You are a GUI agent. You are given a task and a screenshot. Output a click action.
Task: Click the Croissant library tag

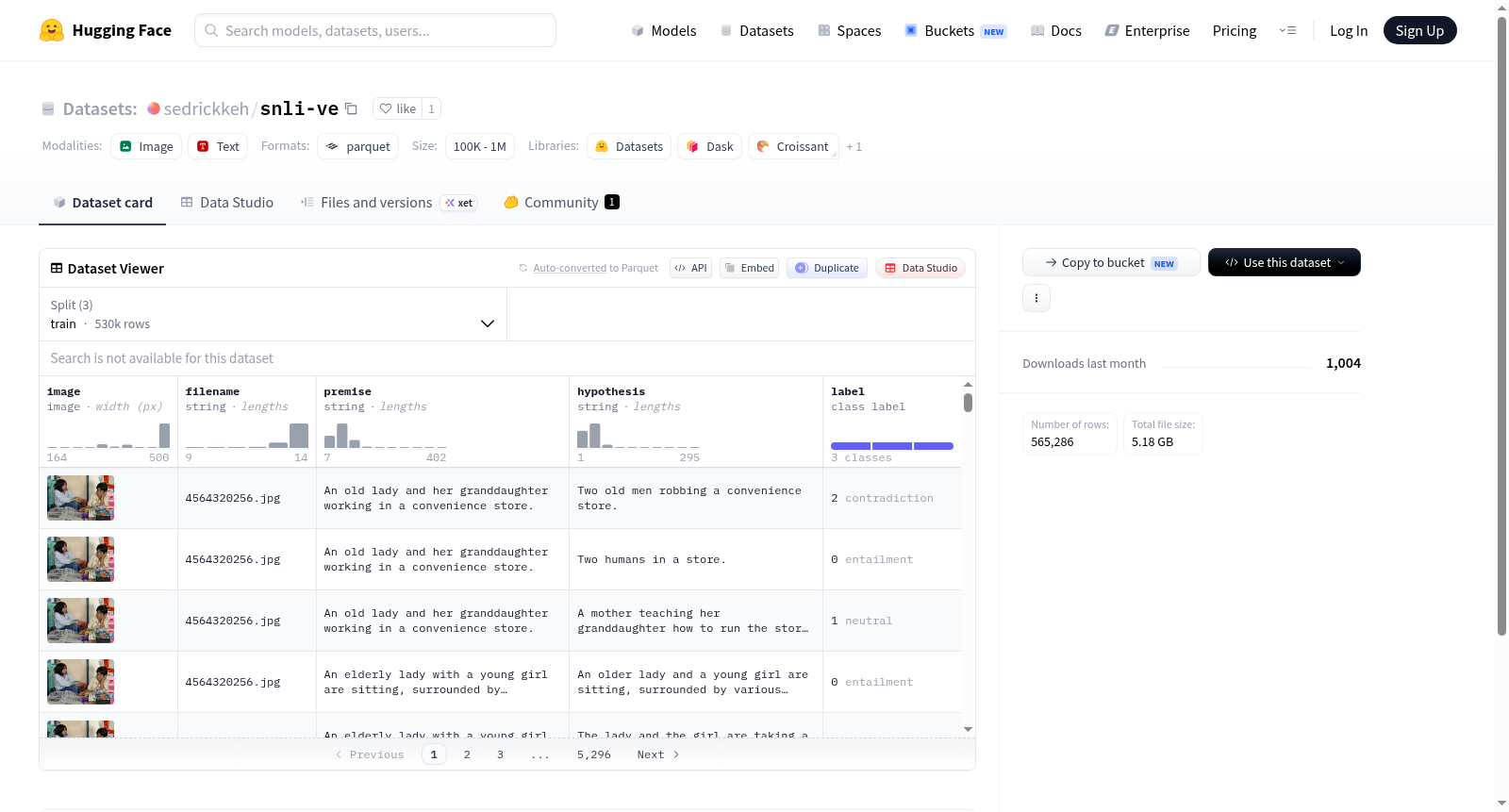[793, 146]
